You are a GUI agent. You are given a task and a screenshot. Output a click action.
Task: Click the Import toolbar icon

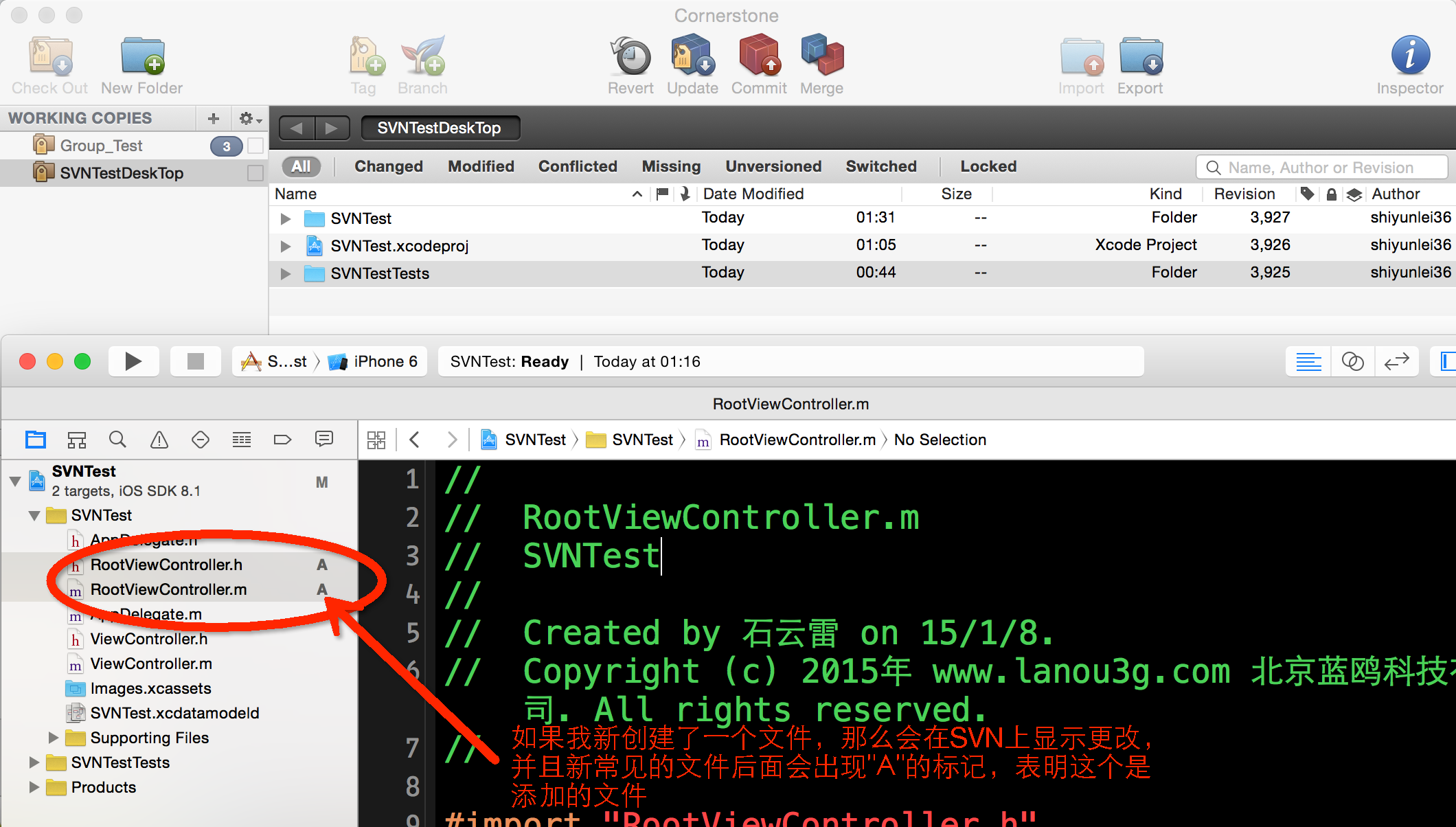pyautogui.click(x=1082, y=56)
